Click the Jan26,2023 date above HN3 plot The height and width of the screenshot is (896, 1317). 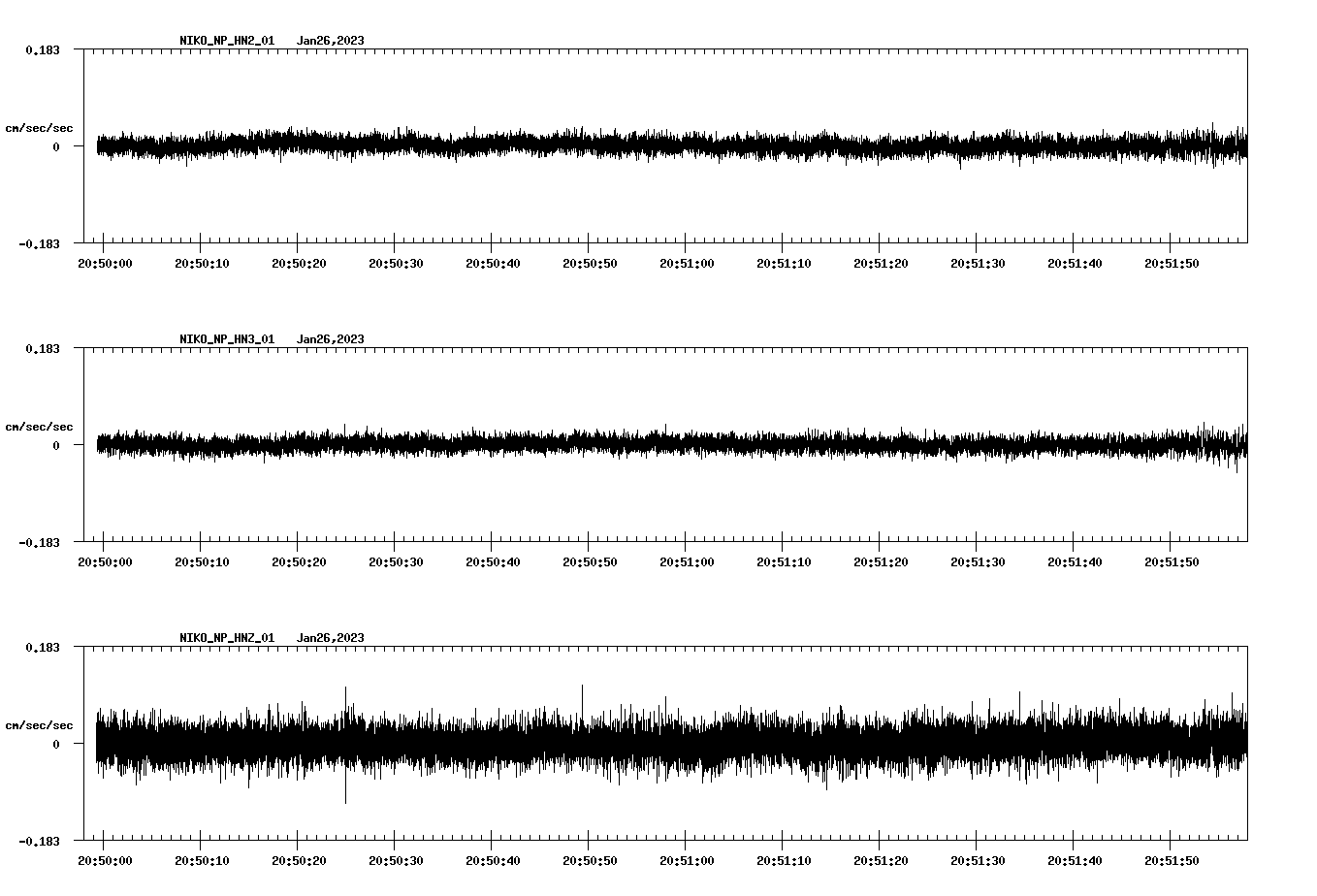click(x=331, y=339)
